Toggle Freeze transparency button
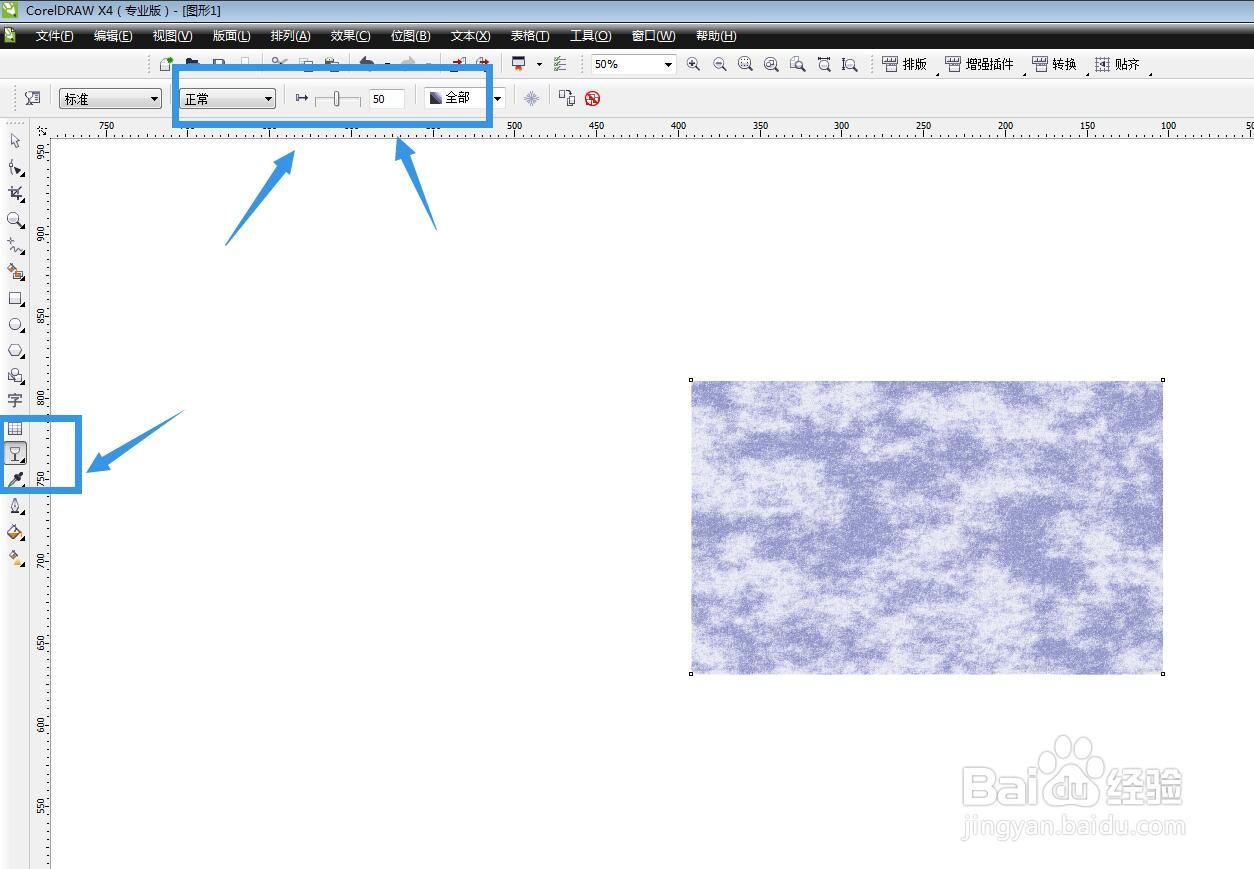Image resolution: width=1254 pixels, height=869 pixels. (x=531, y=98)
